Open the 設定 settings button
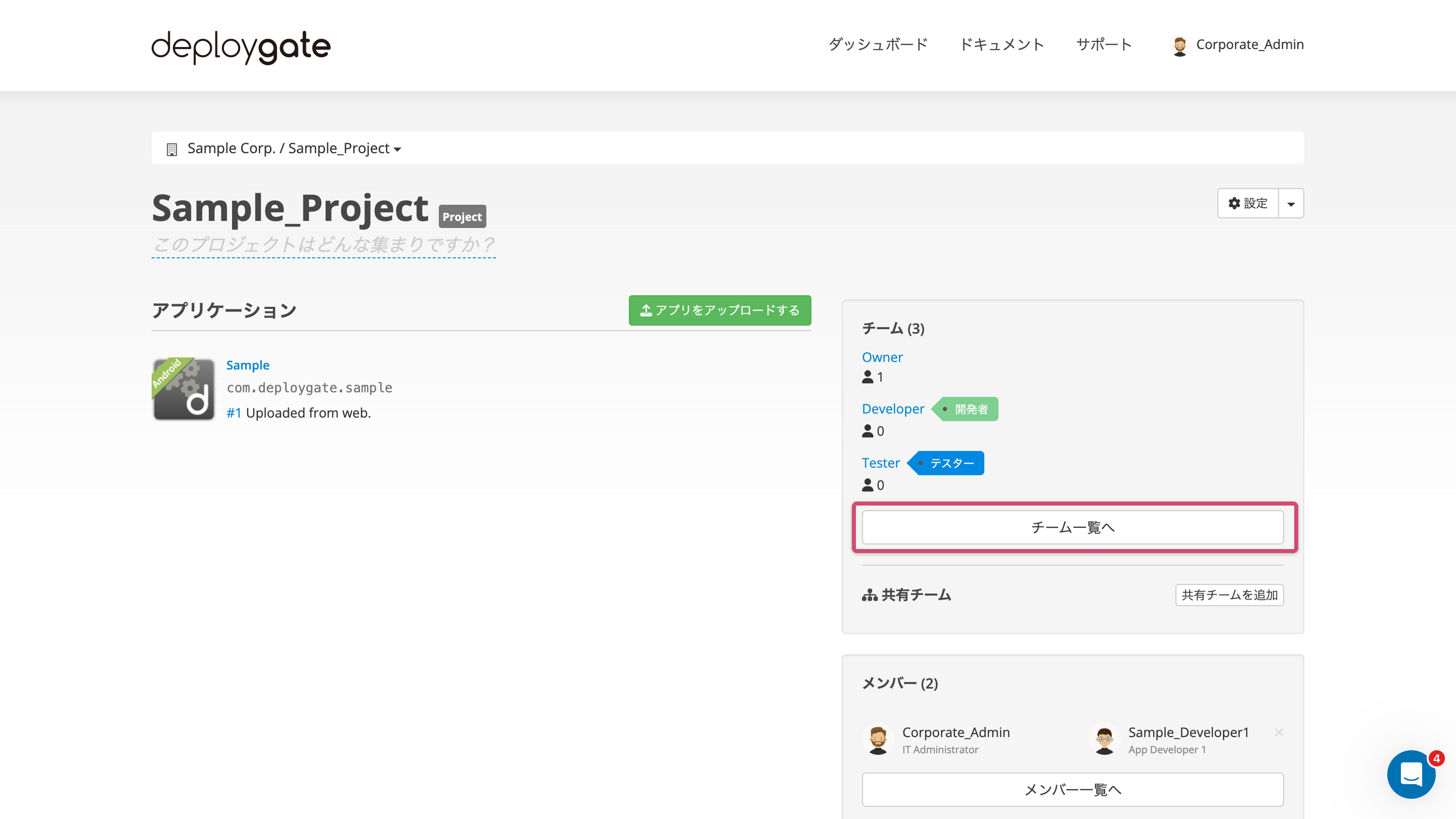 (x=1248, y=203)
